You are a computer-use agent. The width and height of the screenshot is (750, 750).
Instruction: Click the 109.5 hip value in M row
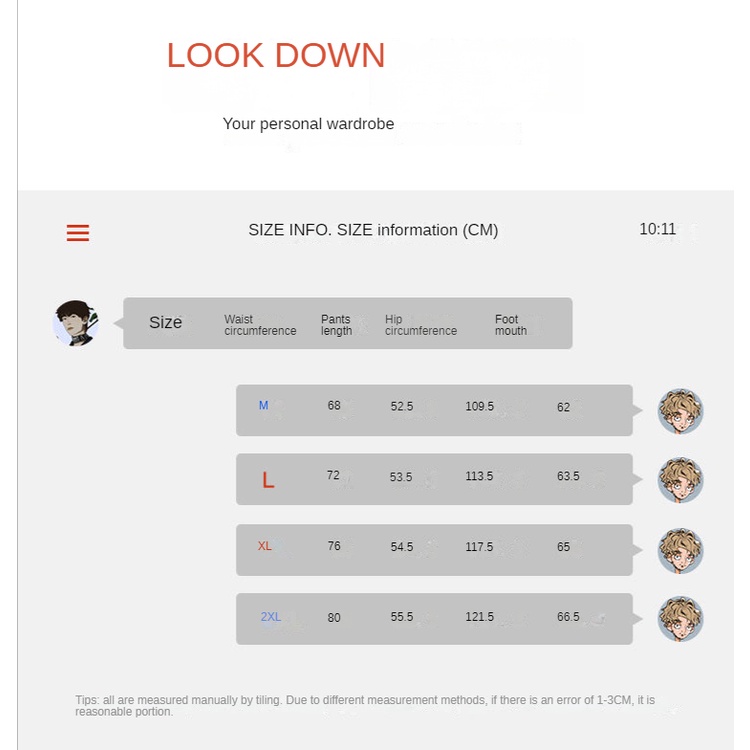pyautogui.click(x=479, y=407)
